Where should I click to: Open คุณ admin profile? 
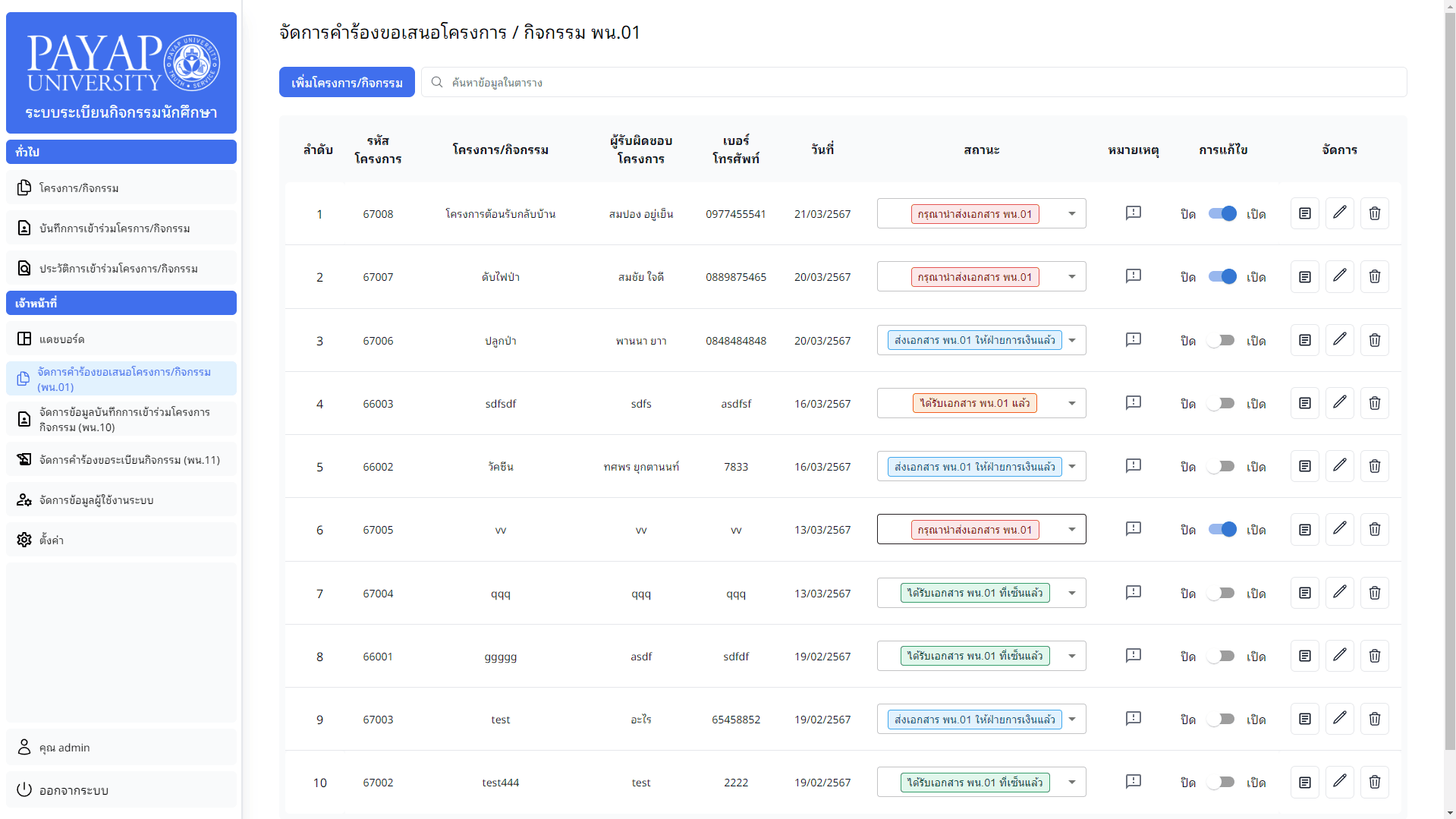(x=121, y=747)
